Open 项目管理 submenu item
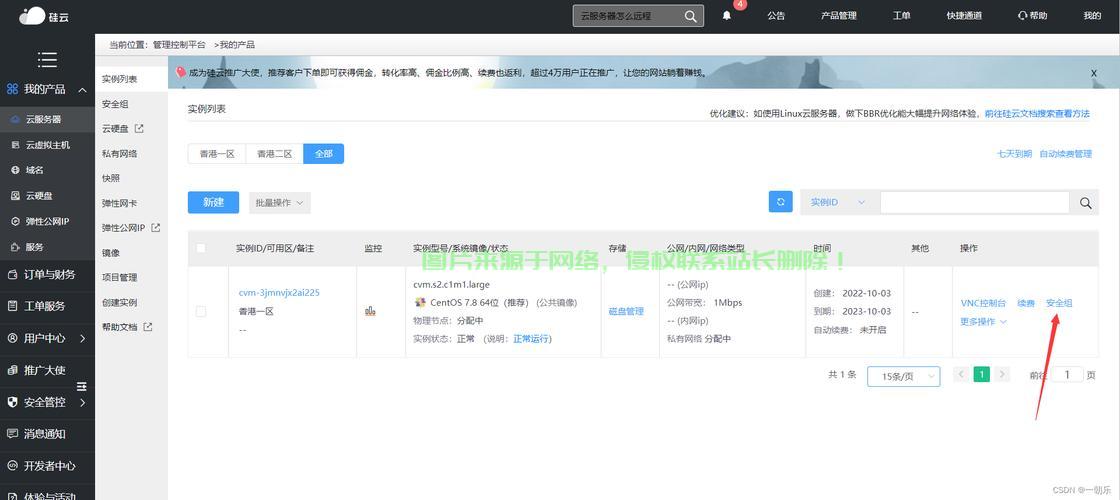The image size is (1120, 500). tap(119, 277)
